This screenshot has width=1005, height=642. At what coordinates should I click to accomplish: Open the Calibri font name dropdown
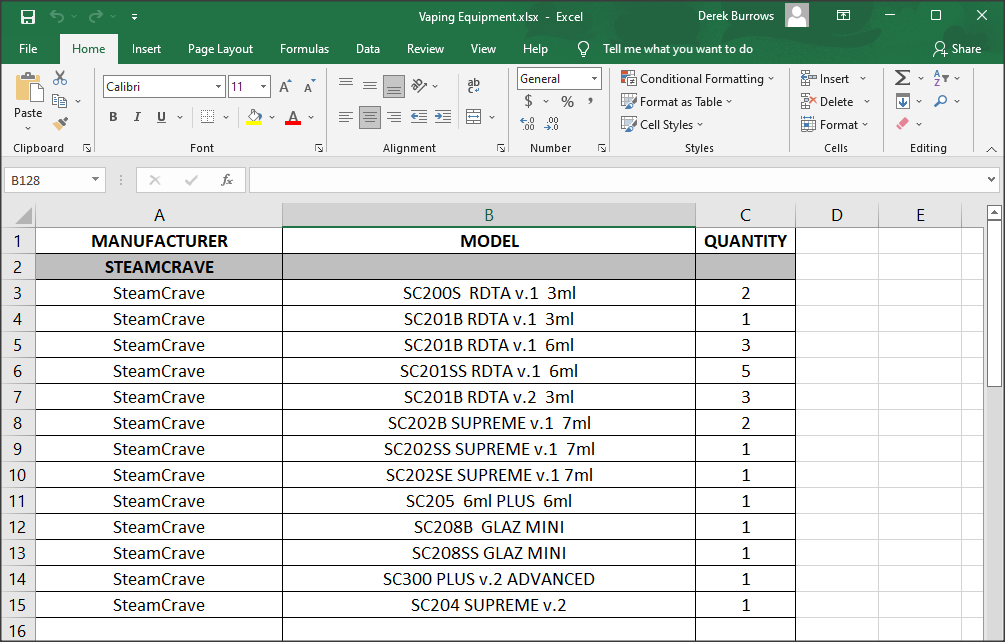coord(218,87)
